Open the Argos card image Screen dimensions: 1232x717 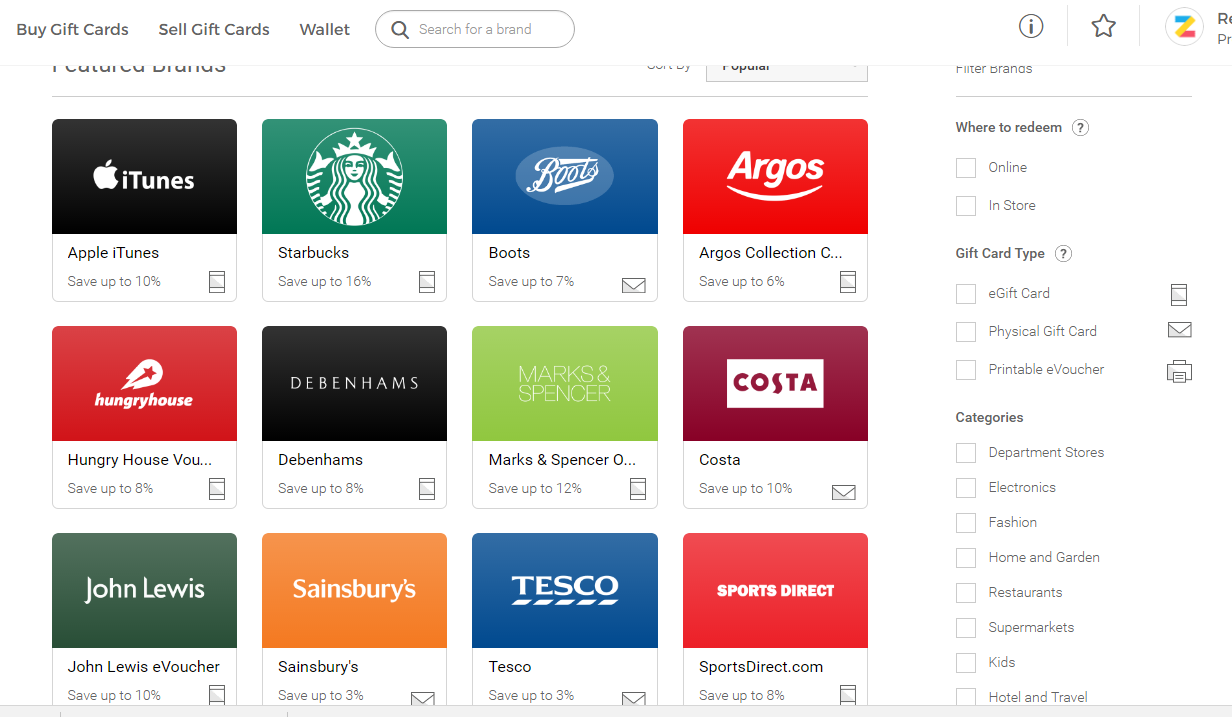tap(775, 177)
